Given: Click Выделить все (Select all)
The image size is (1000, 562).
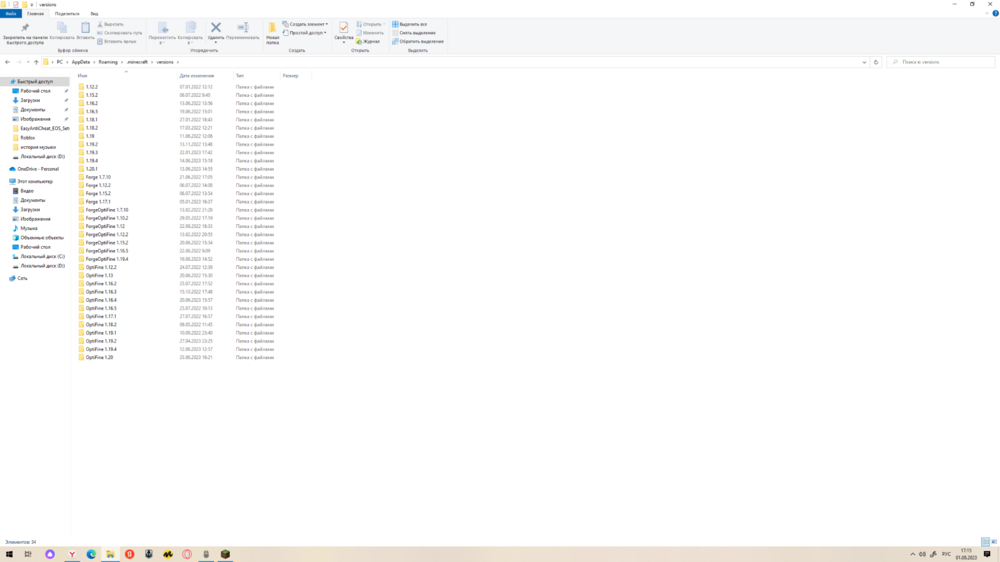Looking at the screenshot, I should click(409, 24).
